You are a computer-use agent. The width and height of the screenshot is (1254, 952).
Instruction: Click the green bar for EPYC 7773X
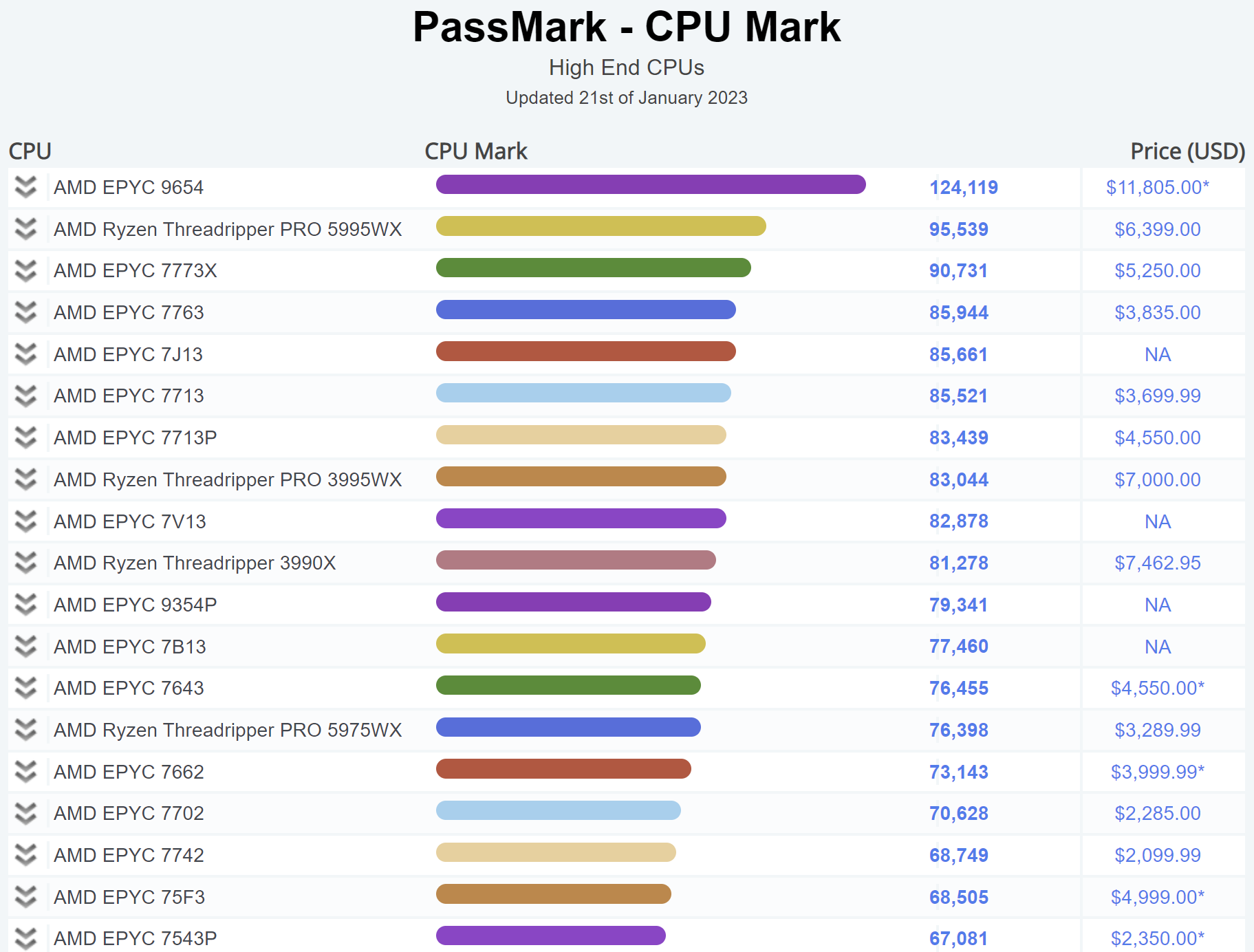tap(593, 268)
